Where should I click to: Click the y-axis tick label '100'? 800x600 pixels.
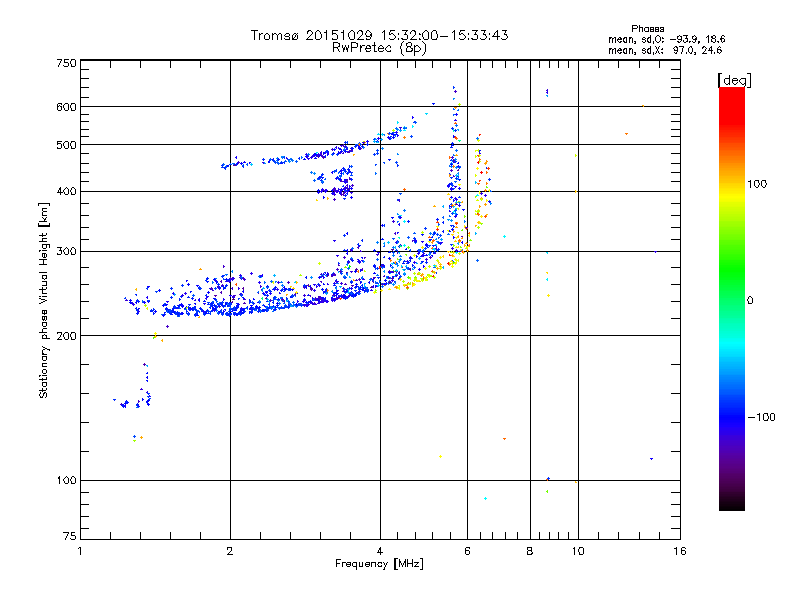[66, 480]
